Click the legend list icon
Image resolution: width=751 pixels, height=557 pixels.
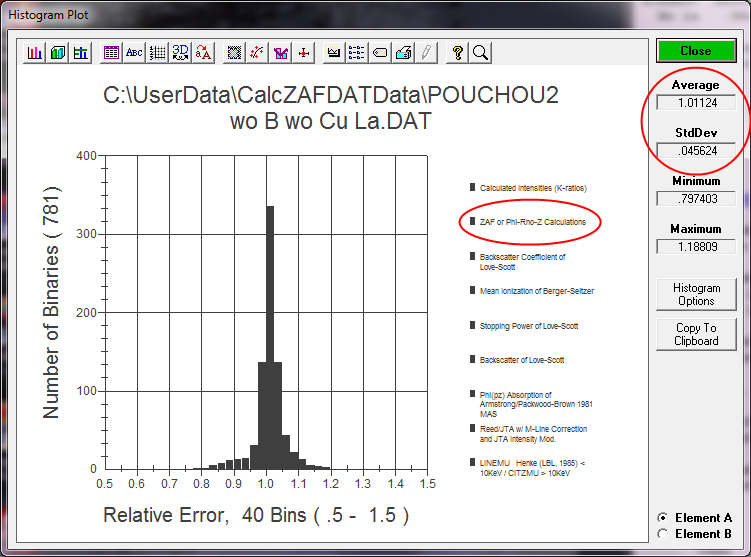click(x=357, y=52)
